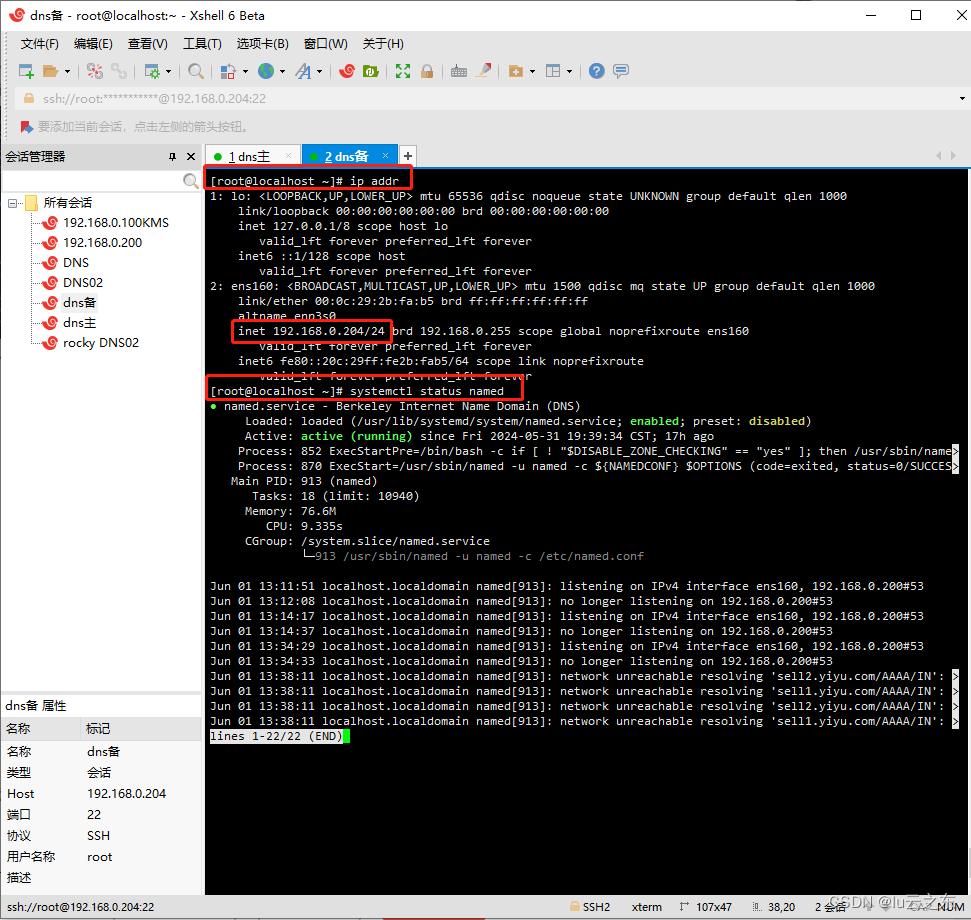Click the globe encoding toolbar icon
The image size is (971, 920).
(x=268, y=71)
